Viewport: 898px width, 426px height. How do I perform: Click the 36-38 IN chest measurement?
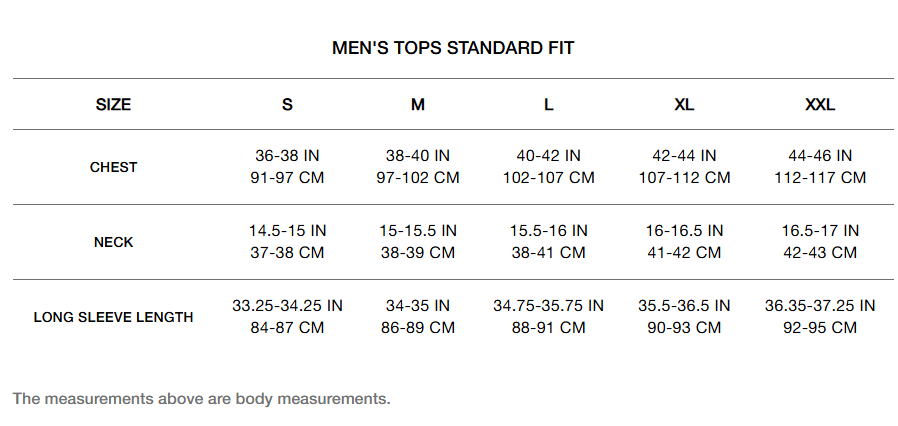tap(287, 156)
